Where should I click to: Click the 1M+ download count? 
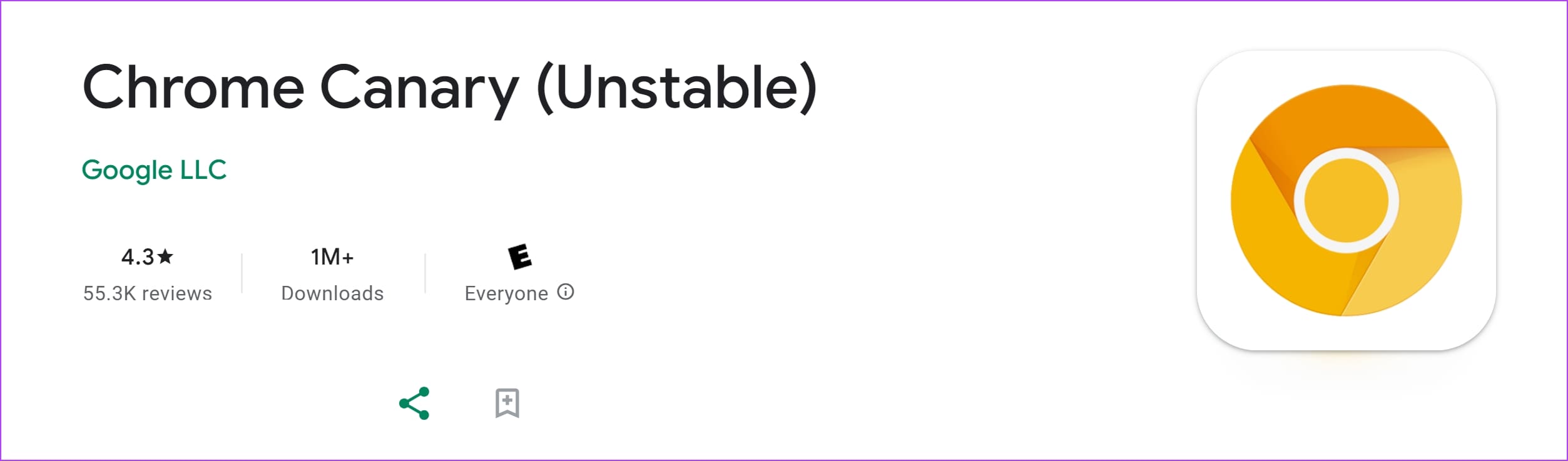click(x=332, y=257)
